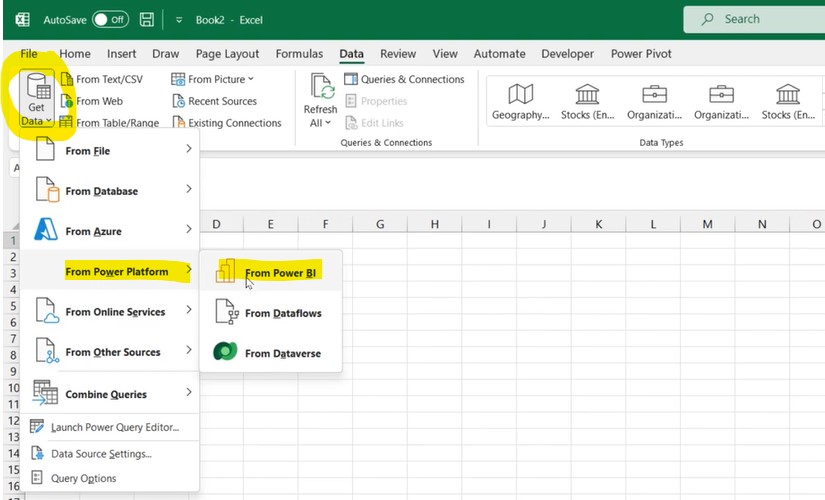Open the Power Pivot tab

[641, 54]
